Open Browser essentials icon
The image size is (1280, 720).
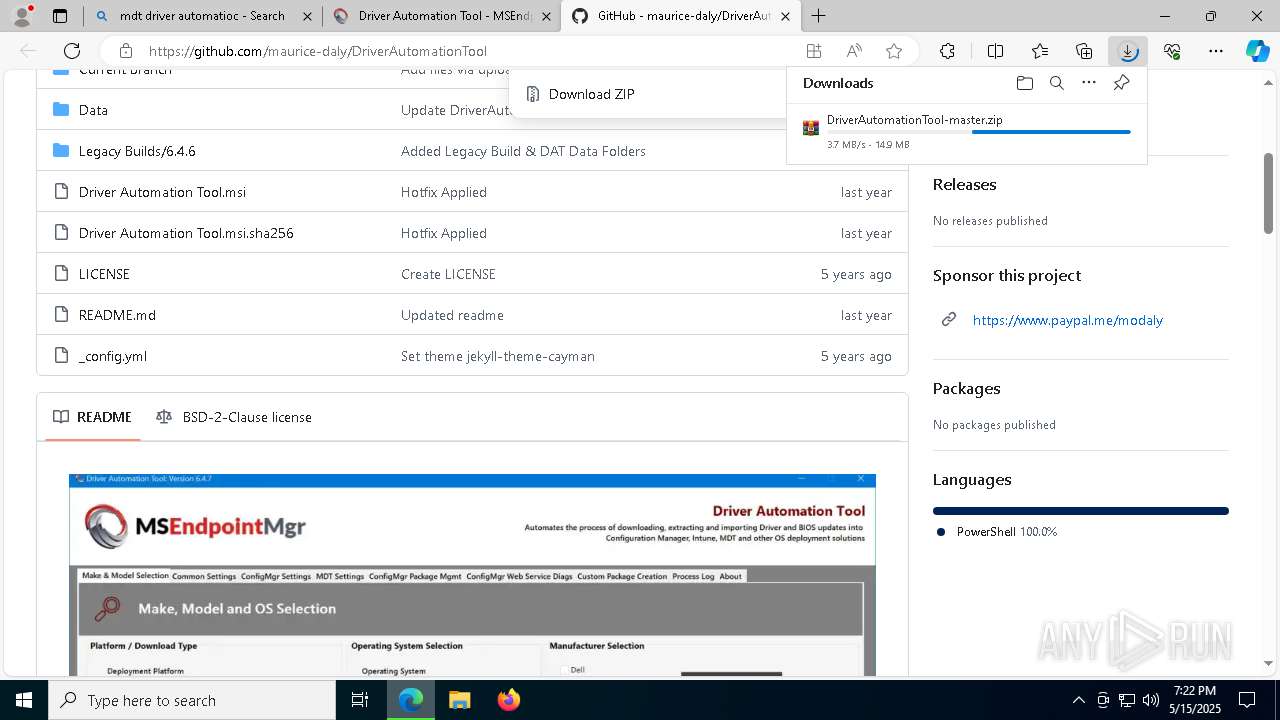[x=1172, y=51]
